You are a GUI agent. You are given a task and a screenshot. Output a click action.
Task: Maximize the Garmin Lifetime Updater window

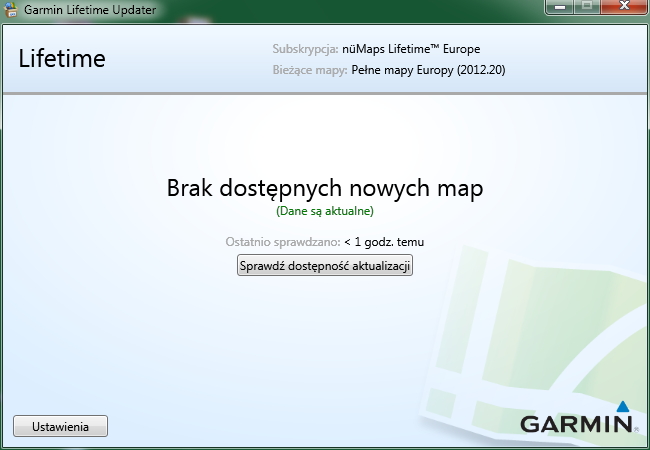[x=587, y=7]
